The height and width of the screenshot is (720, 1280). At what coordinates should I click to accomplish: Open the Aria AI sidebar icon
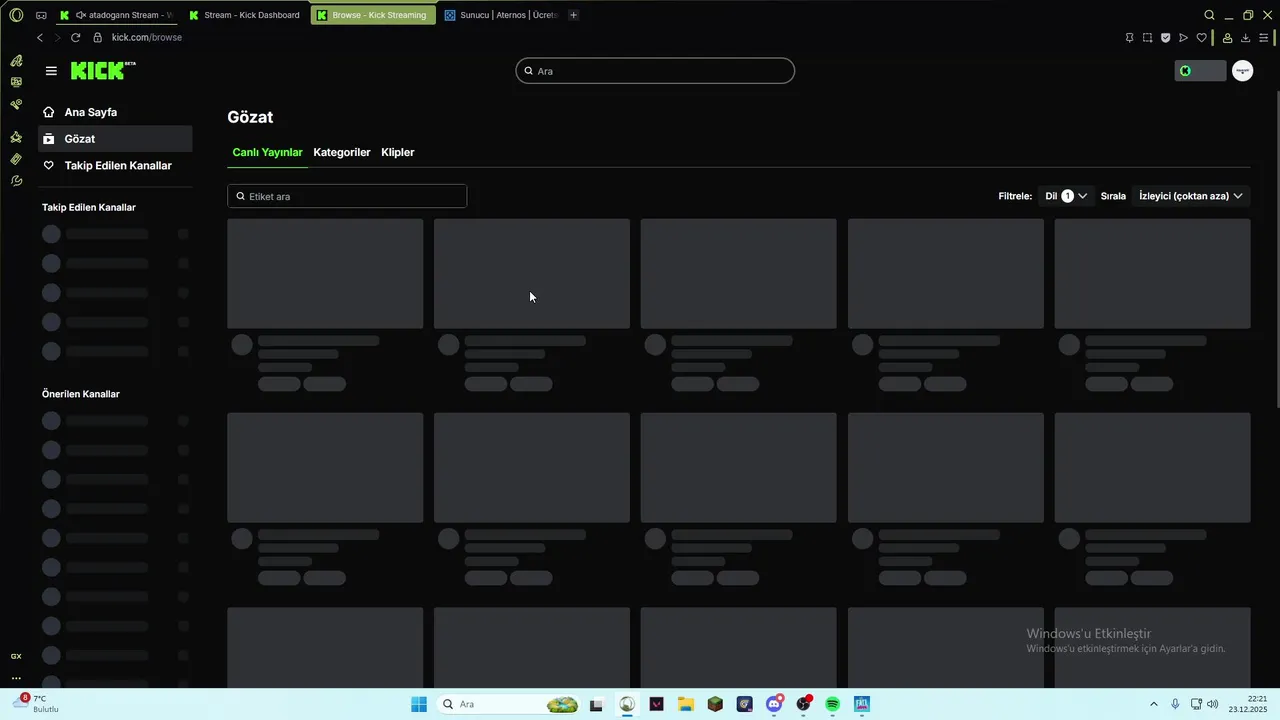(16, 61)
